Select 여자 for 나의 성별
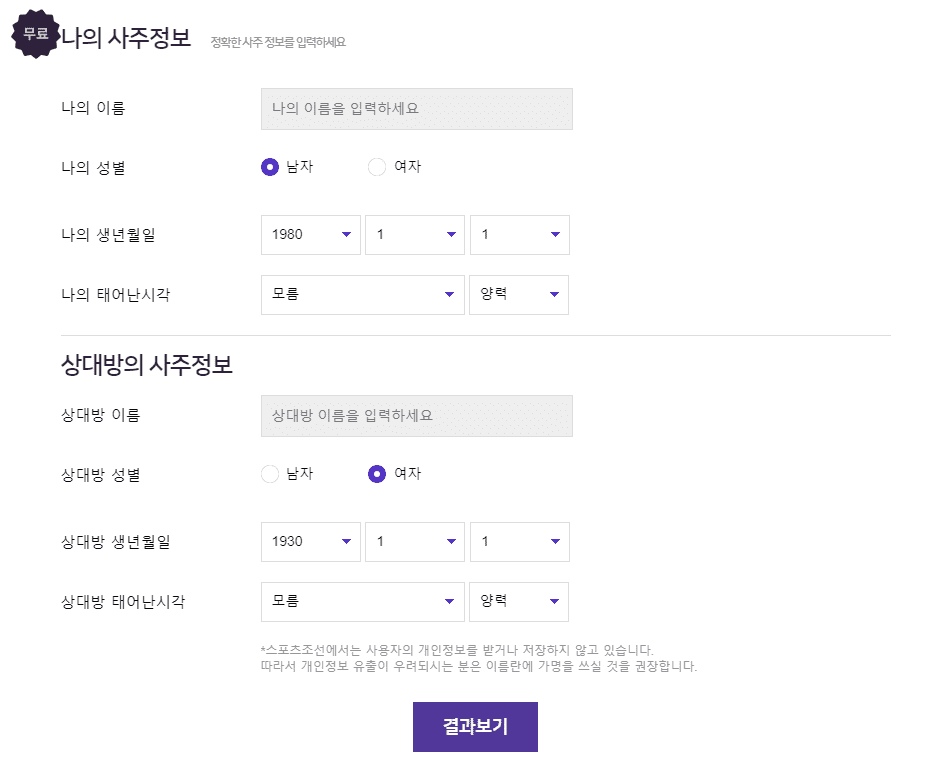The width and height of the screenshot is (932, 772). pyautogui.click(x=377, y=167)
